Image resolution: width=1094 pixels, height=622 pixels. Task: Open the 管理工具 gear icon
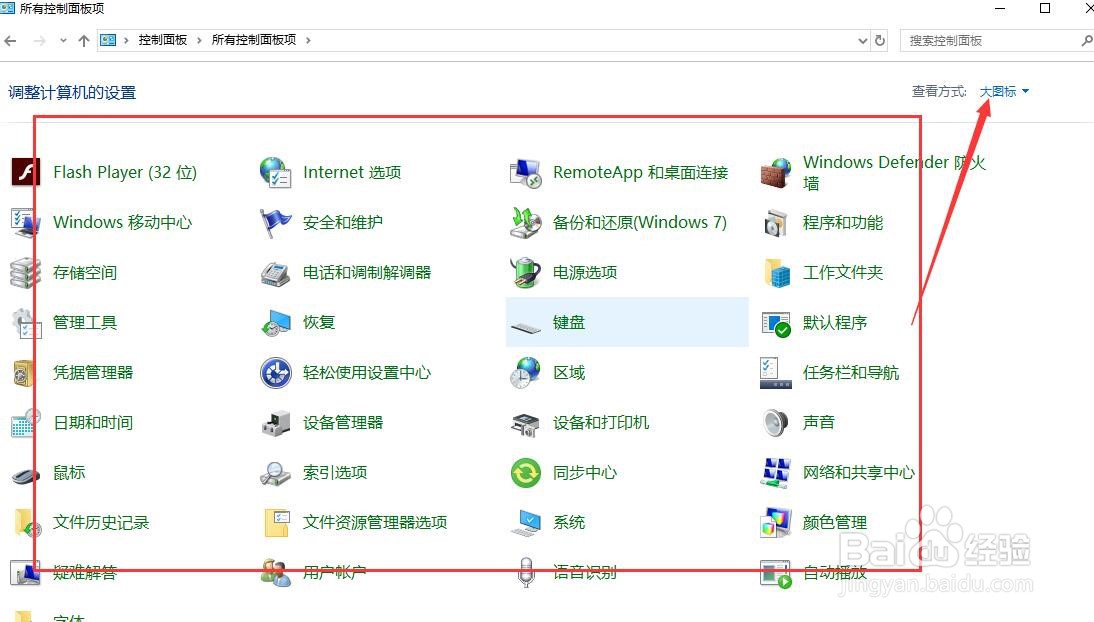tap(26, 323)
